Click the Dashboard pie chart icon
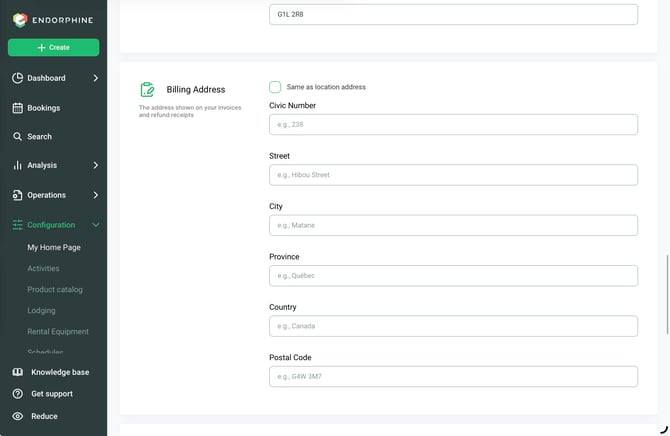670x436 pixels. click(18, 78)
